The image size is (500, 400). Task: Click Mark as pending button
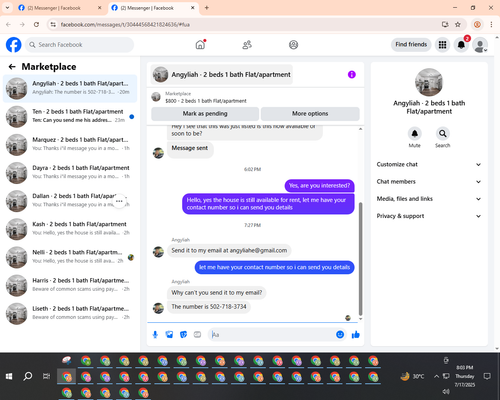[205, 114]
